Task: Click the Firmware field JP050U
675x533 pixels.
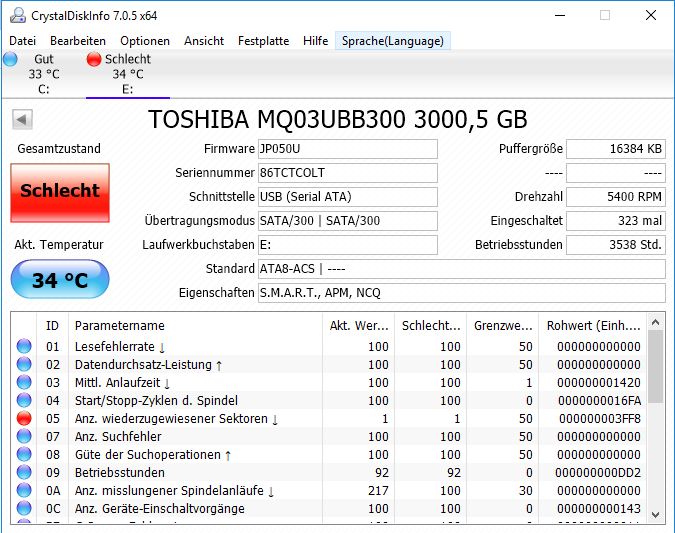Action: (x=347, y=149)
